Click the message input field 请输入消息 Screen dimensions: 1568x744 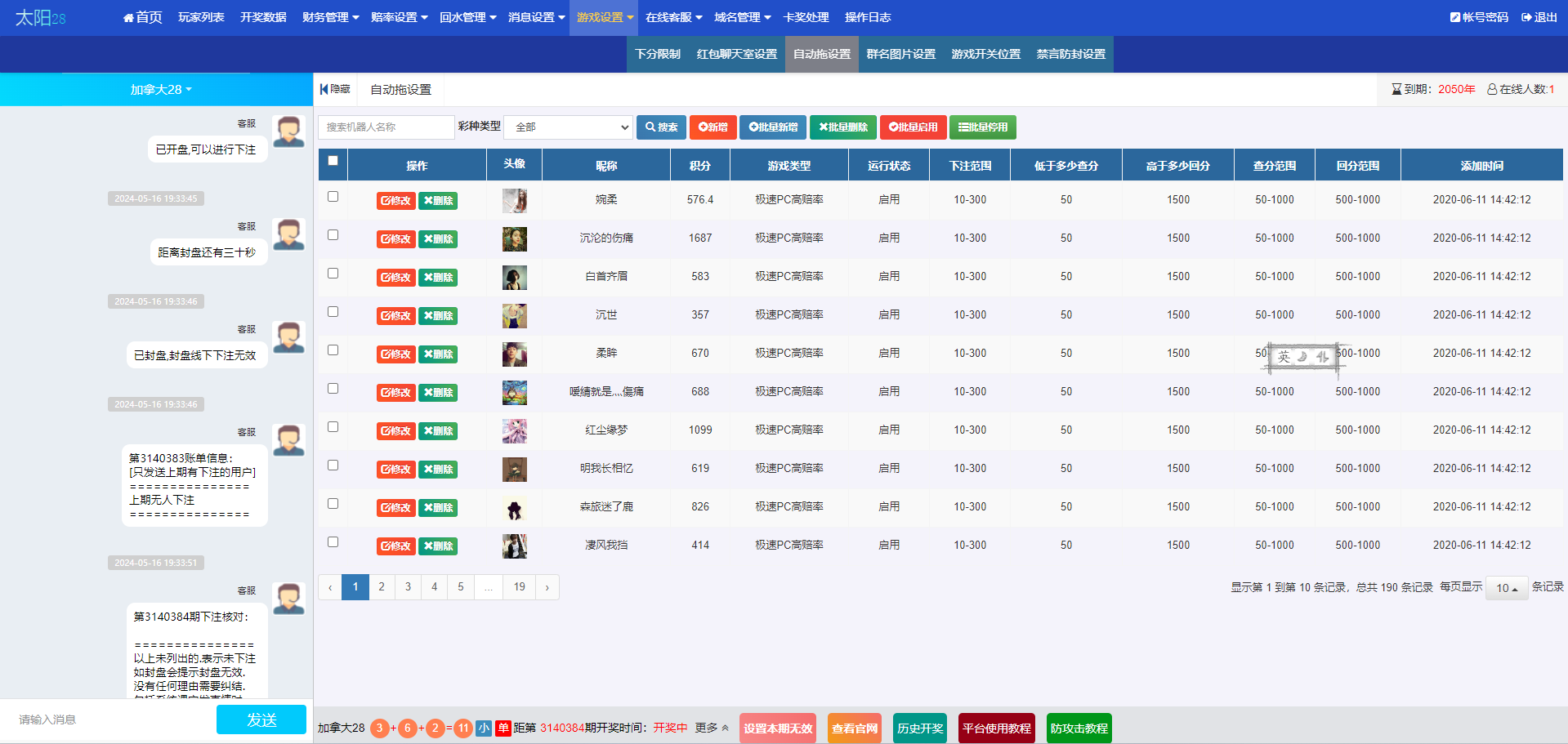[x=110, y=719]
